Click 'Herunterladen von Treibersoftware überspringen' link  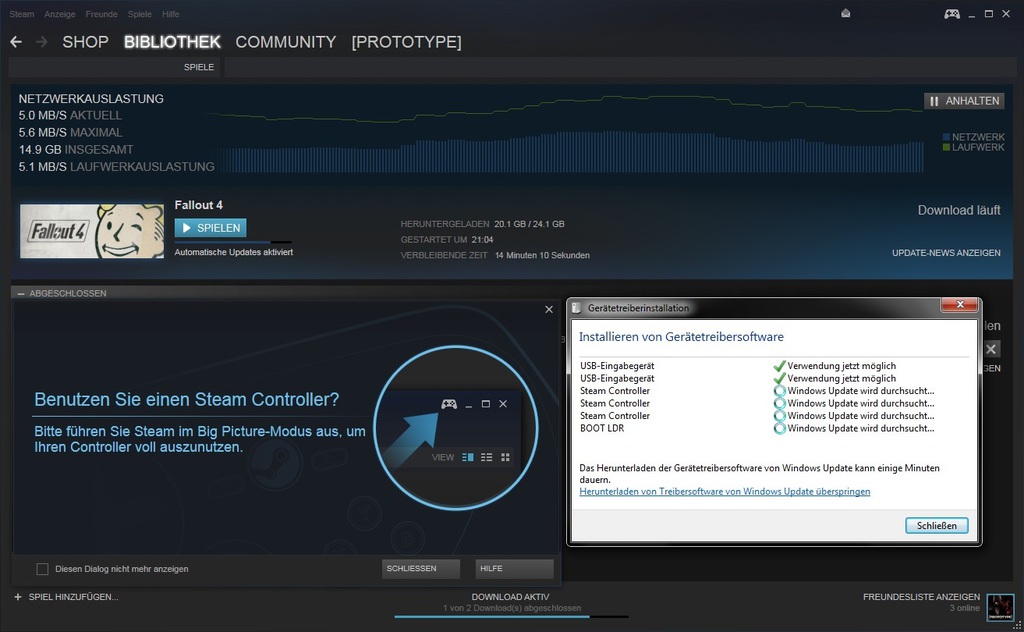point(724,492)
